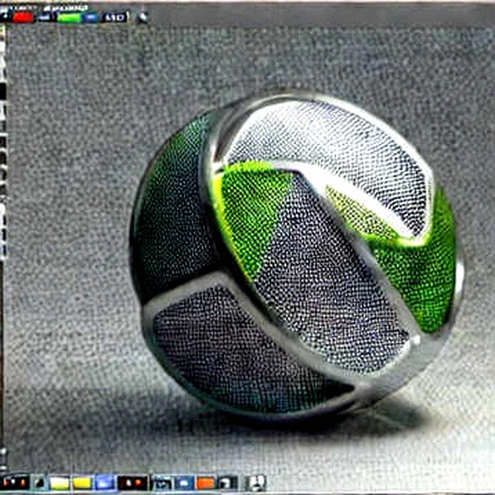Click the vertical tool strip on left edge
495x495 pixels.
[x=3, y=143]
